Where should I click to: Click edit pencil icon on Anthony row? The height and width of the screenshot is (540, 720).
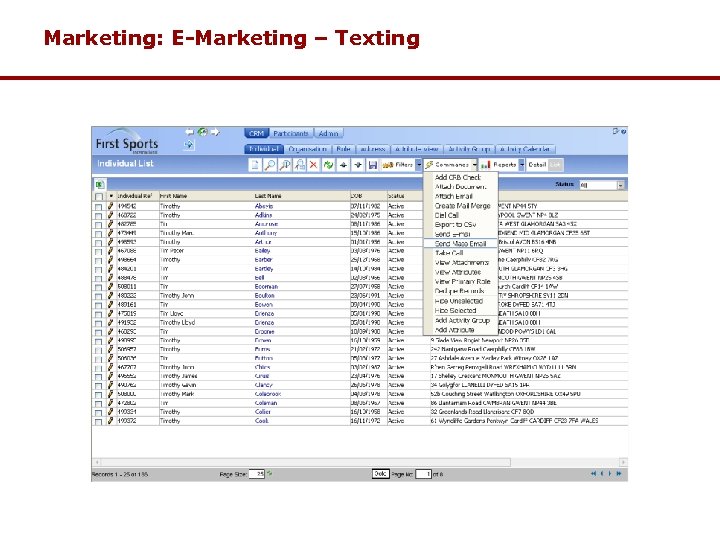(x=110, y=232)
